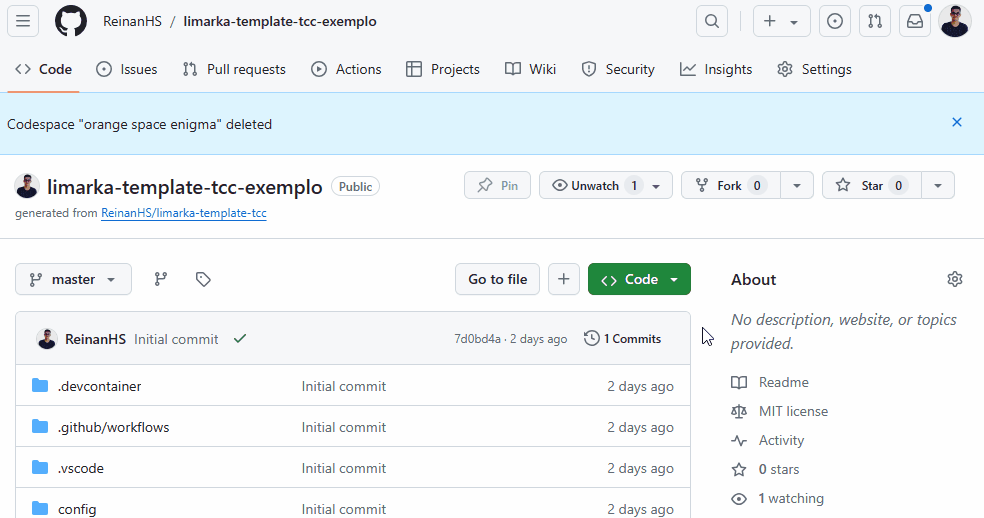Open Unwatch notification options dropdown

tap(606, 185)
